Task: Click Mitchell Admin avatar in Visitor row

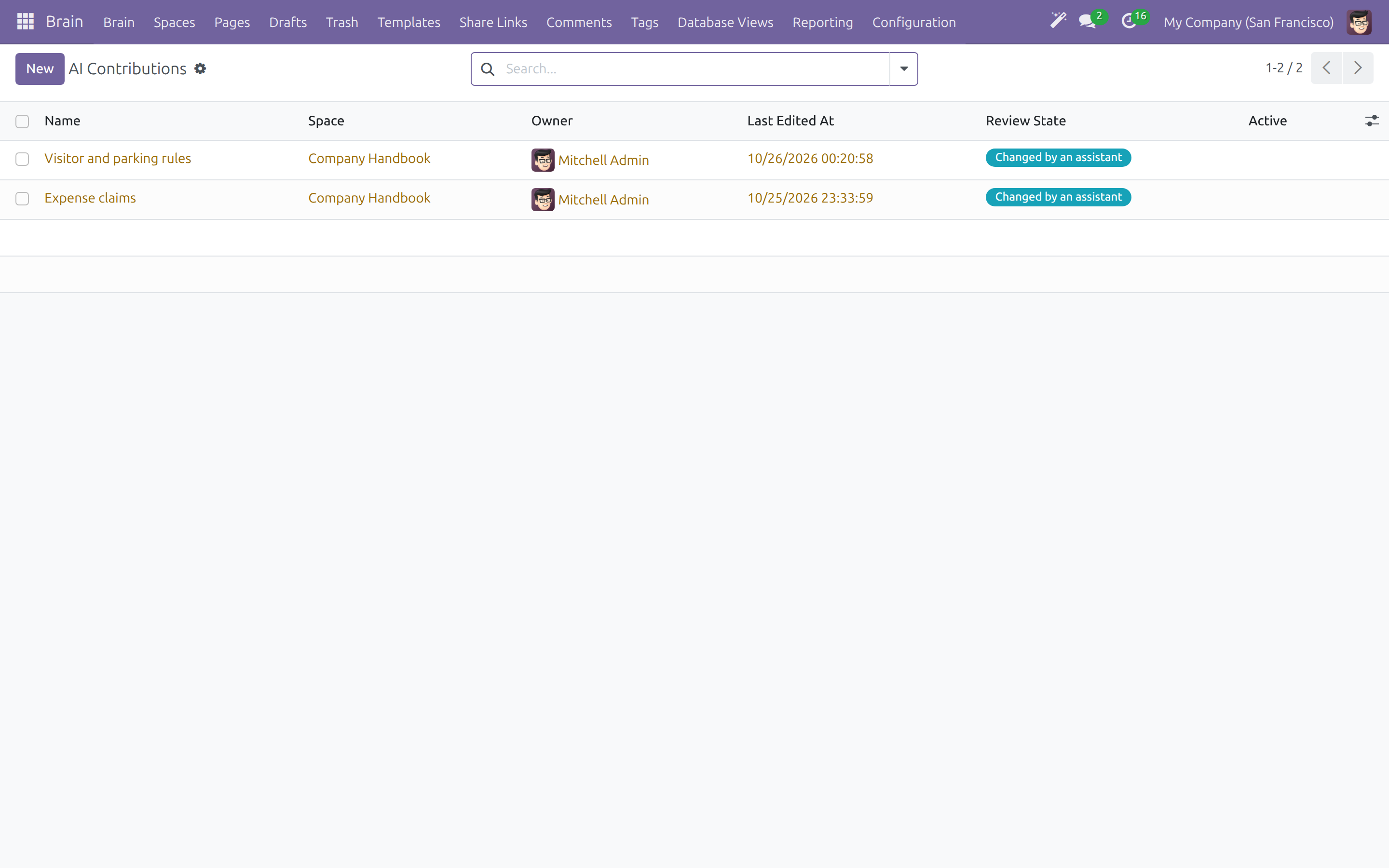Action: [x=543, y=160]
